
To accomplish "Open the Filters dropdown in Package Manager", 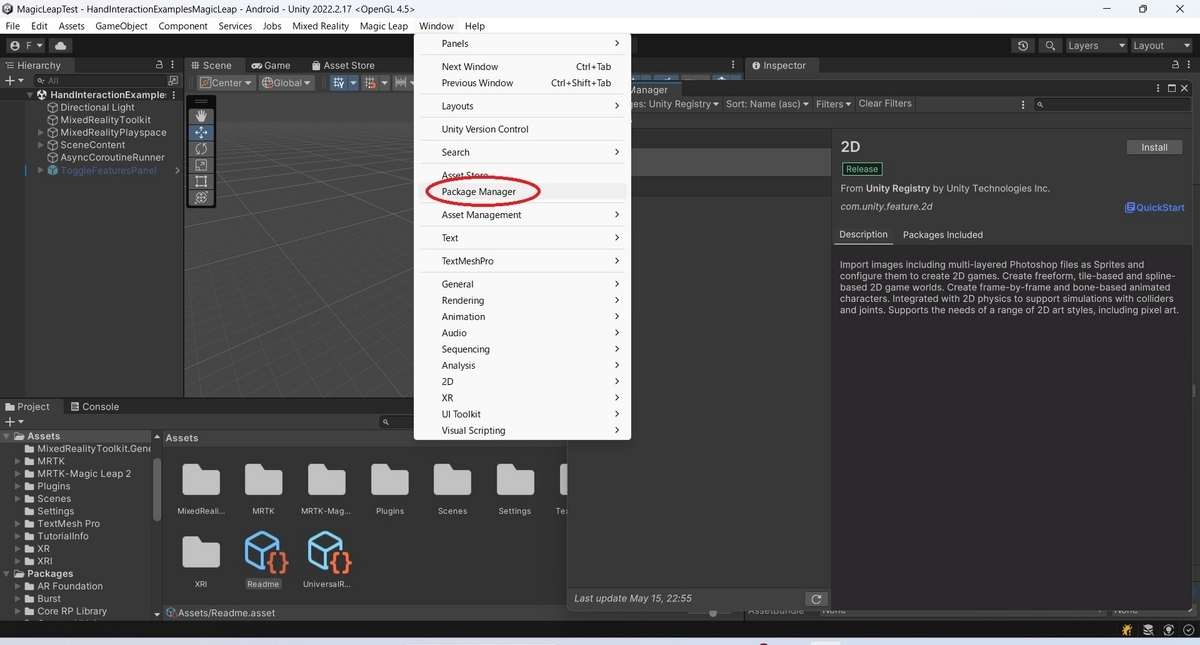I will click(x=833, y=104).
